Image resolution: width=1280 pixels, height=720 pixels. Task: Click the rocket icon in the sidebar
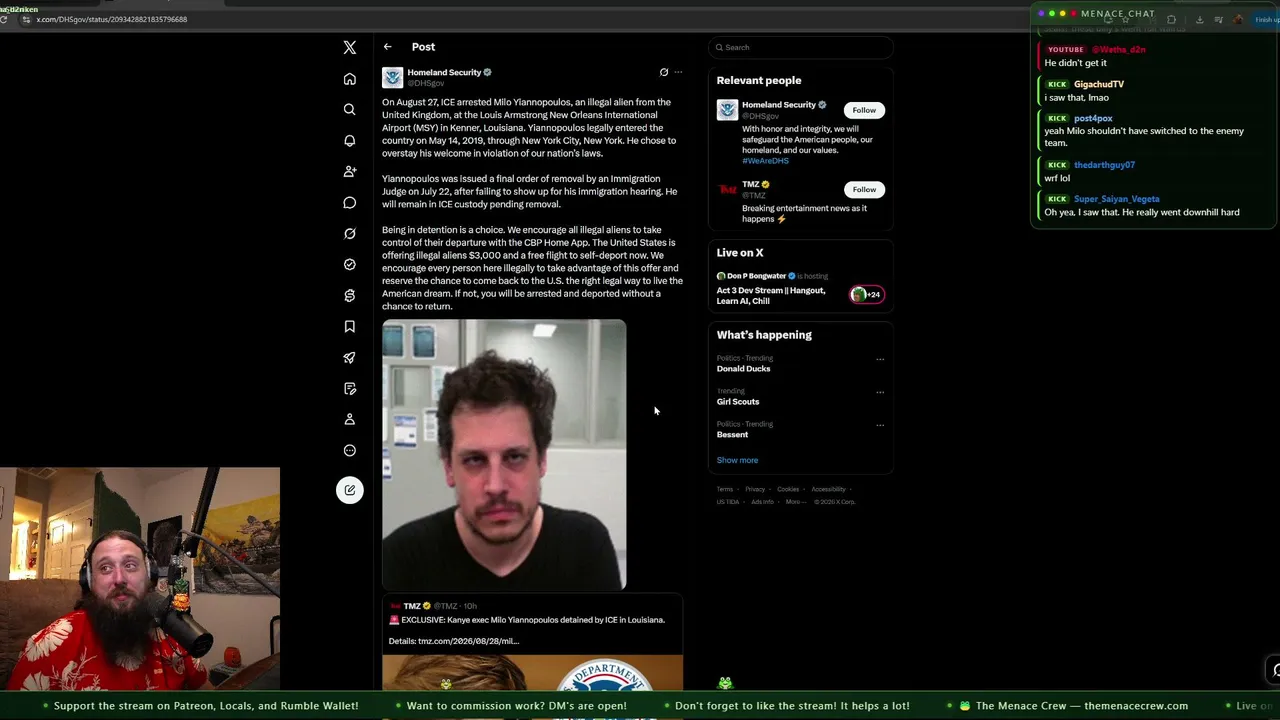pos(350,358)
